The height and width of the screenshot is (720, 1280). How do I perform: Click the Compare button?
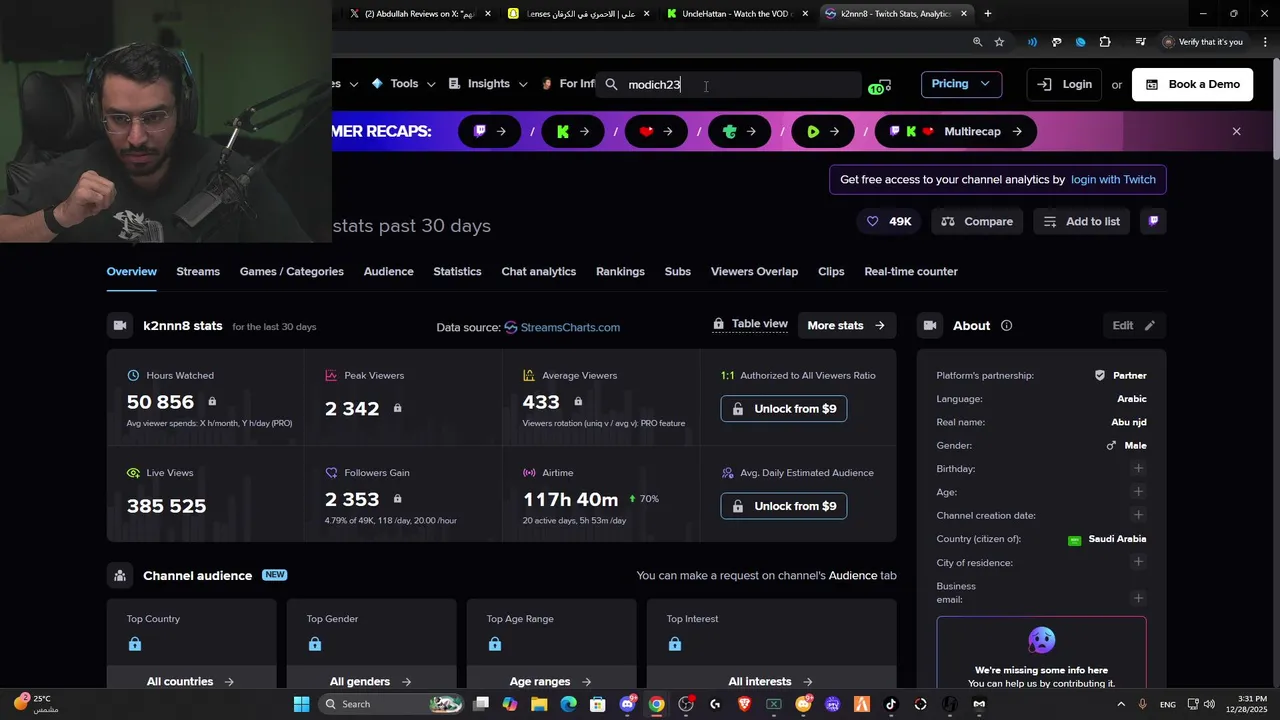pyautogui.click(x=977, y=221)
